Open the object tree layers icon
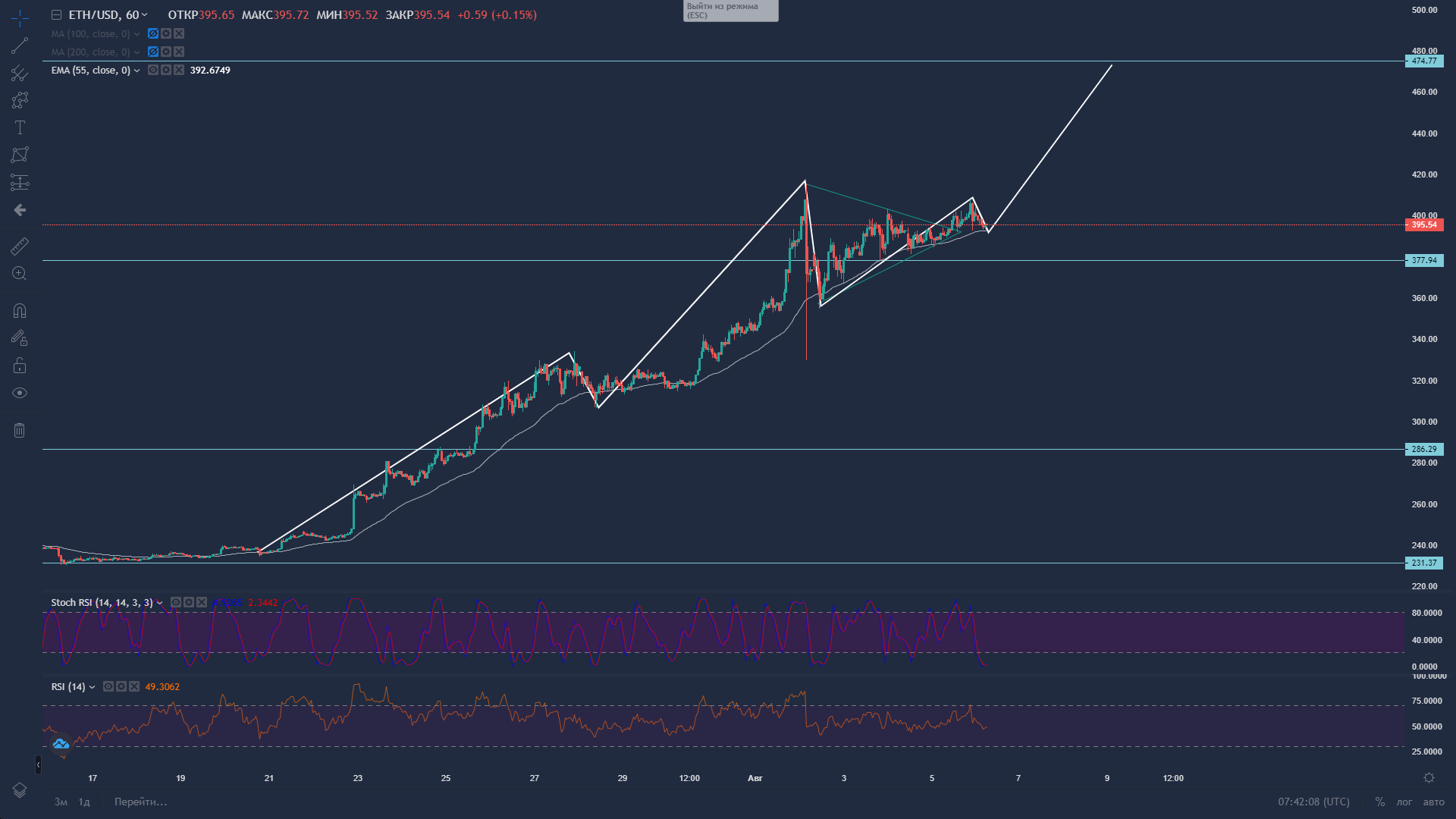 20,790
